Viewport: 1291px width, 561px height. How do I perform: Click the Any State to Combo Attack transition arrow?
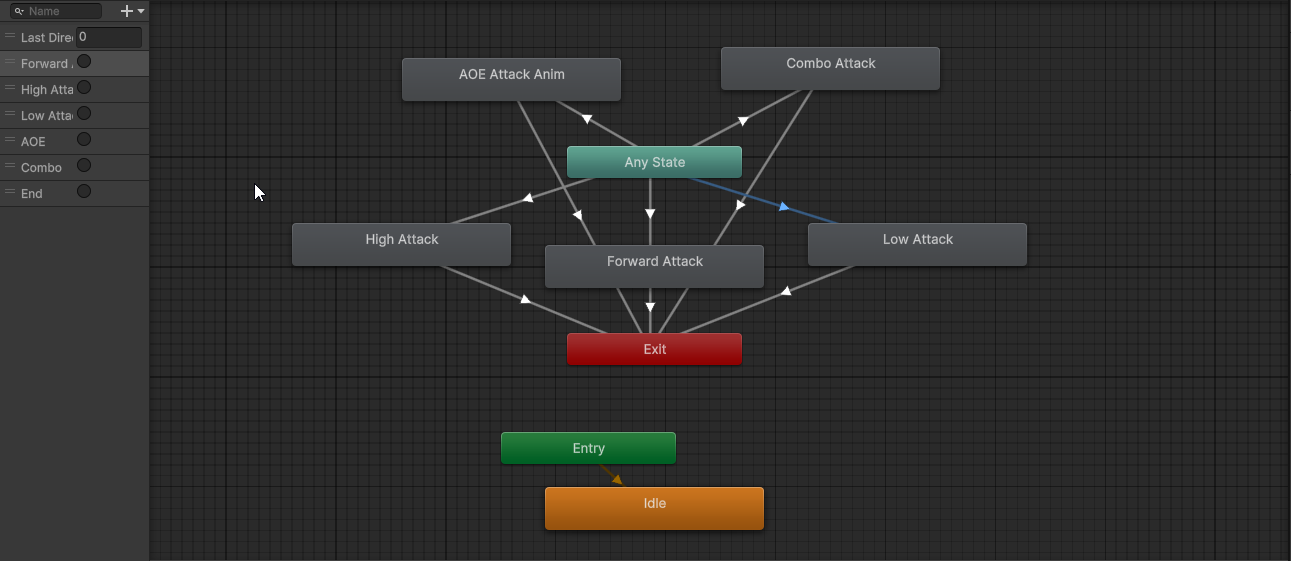point(743,121)
